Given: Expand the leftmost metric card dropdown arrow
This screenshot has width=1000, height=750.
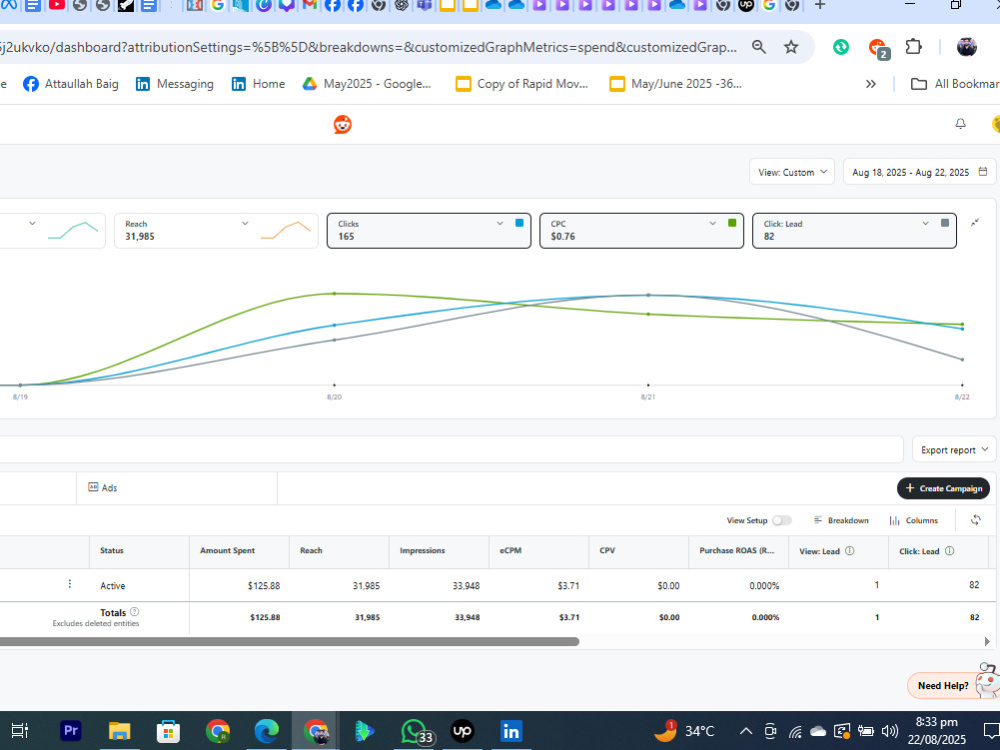Looking at the screenshot, I should (32, 223).
